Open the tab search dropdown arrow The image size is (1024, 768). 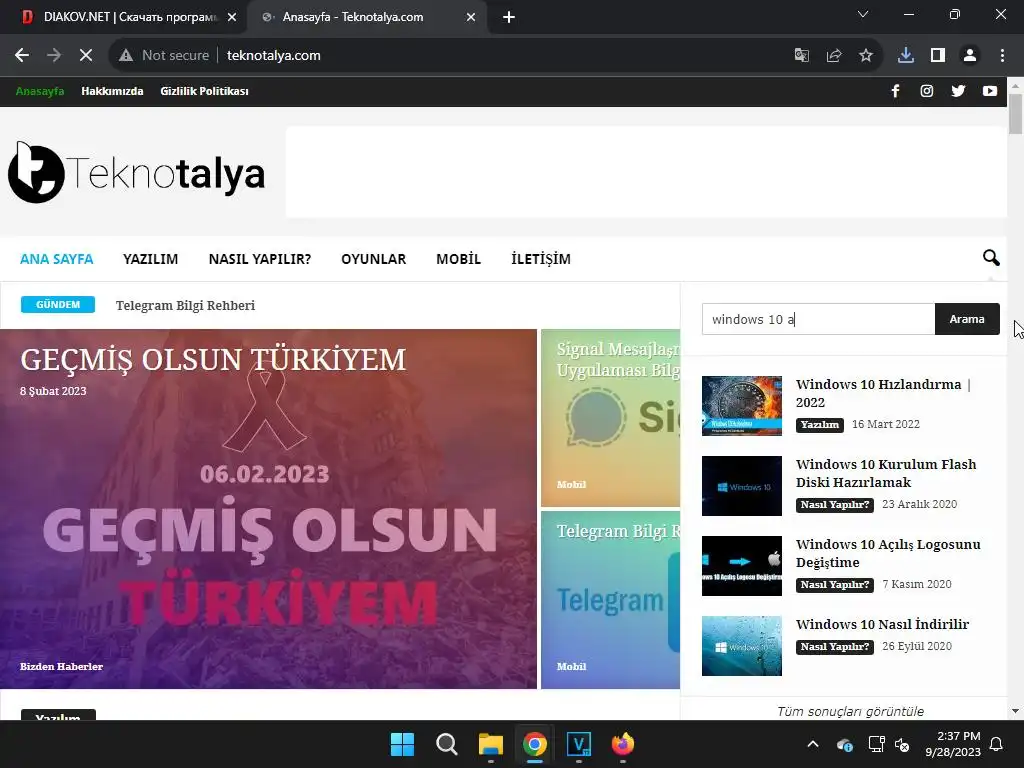tap(863, 14)
